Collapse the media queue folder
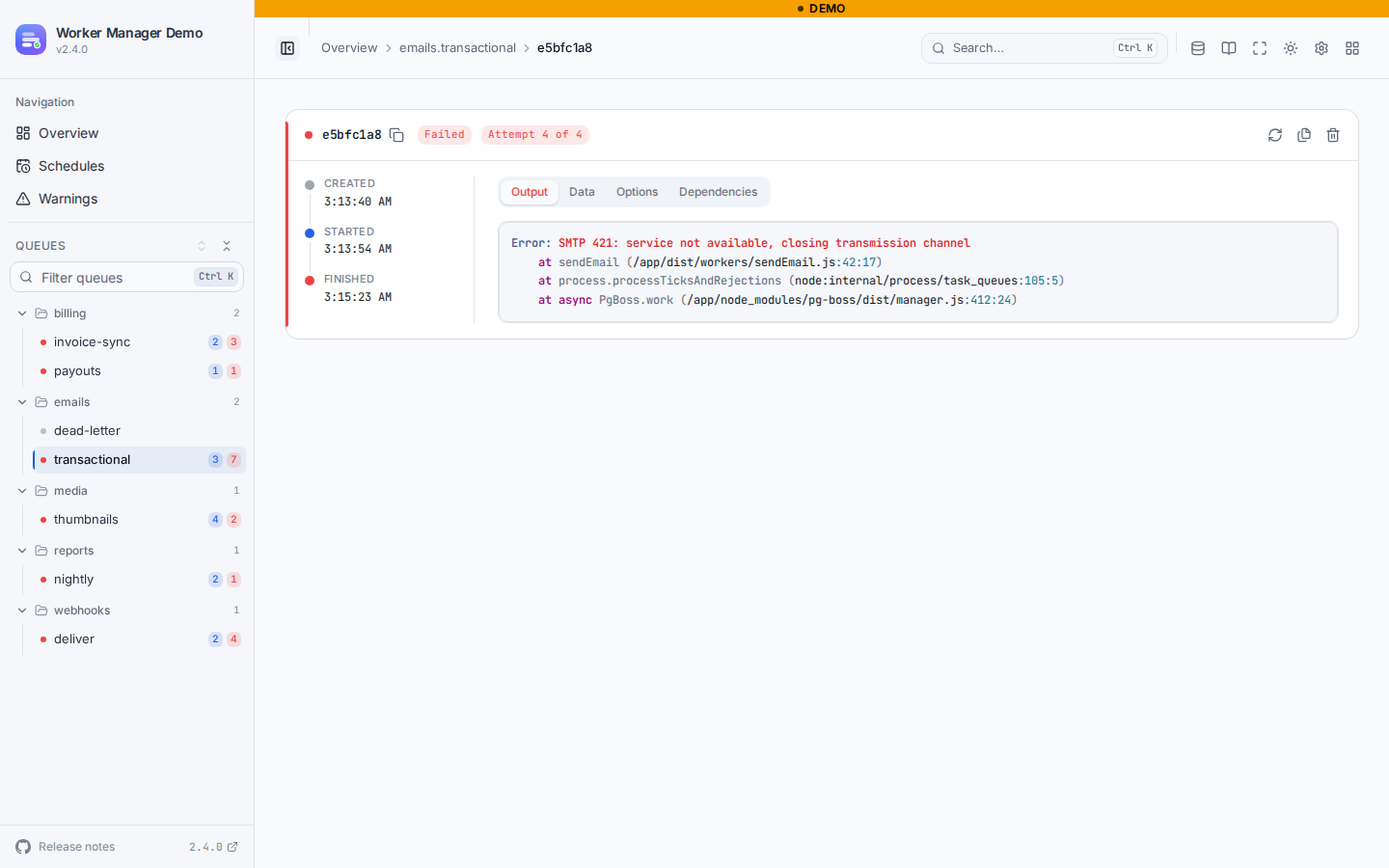 [129, 491]
